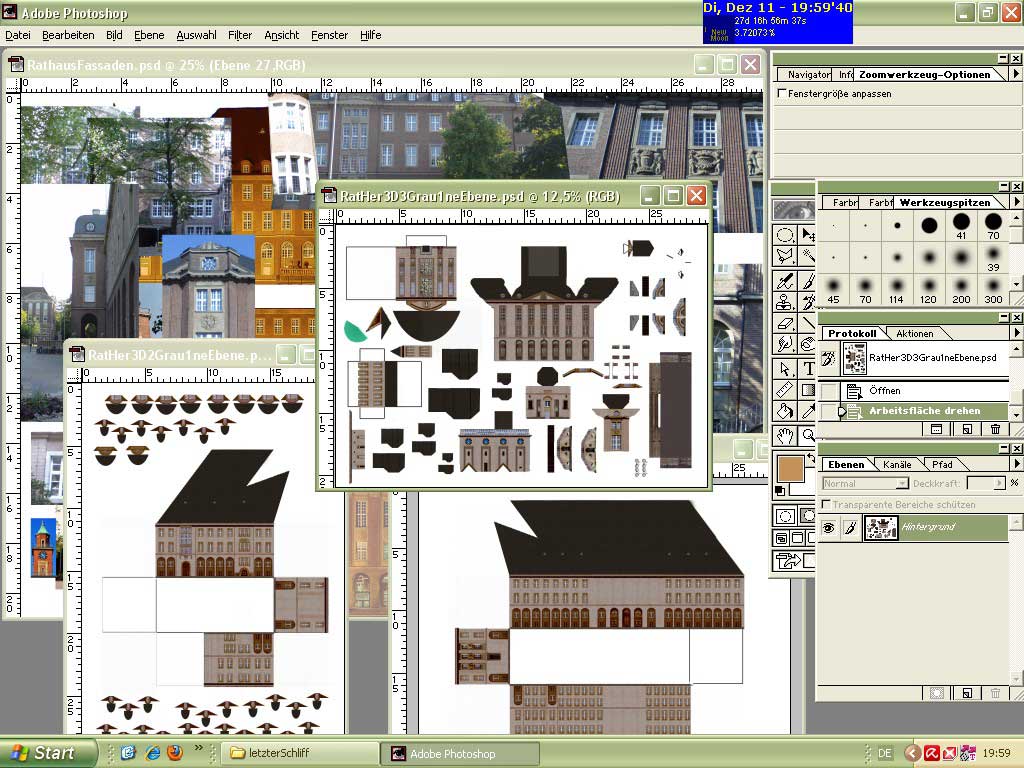Hide the Hintergrund layer eye icon

[829, 528]
